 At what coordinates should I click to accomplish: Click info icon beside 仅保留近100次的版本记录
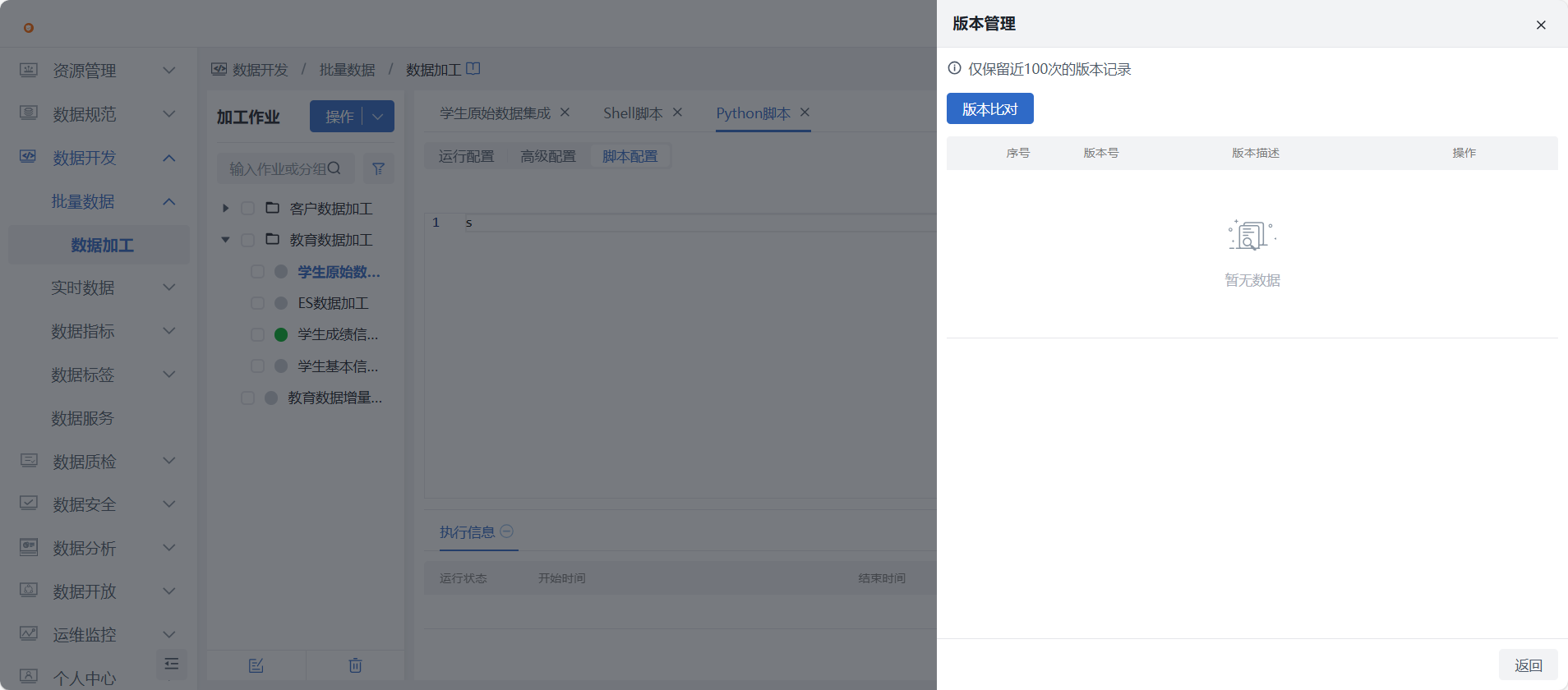tap(955, 69)
